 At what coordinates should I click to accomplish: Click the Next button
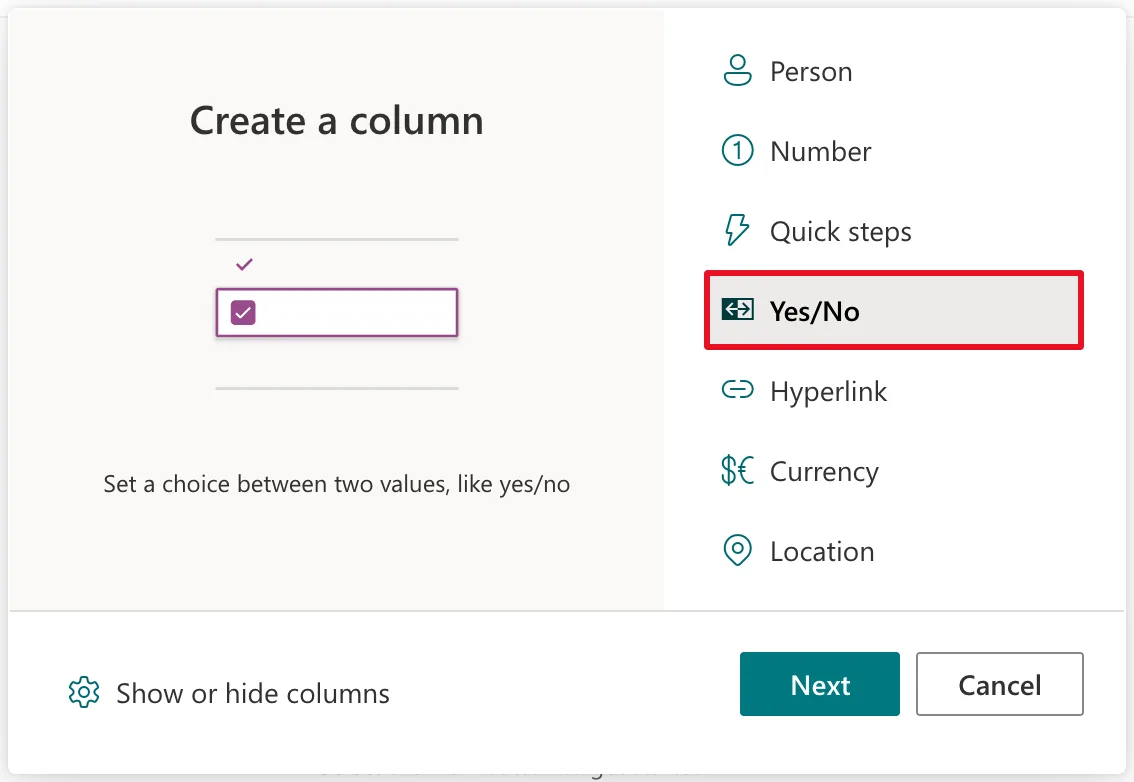[819, 684]
